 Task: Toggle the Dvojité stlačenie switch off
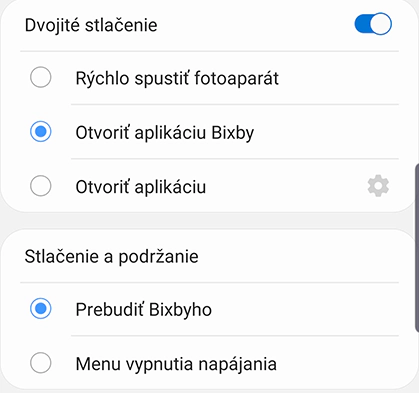[x=373, y=24]
